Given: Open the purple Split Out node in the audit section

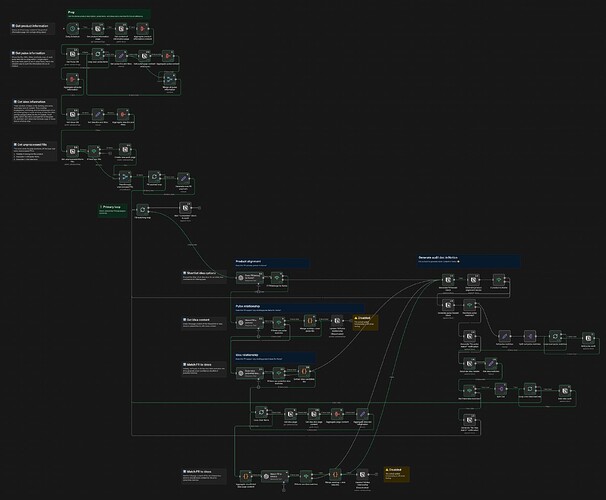Looking at the screenshot, I should [529, 337].
